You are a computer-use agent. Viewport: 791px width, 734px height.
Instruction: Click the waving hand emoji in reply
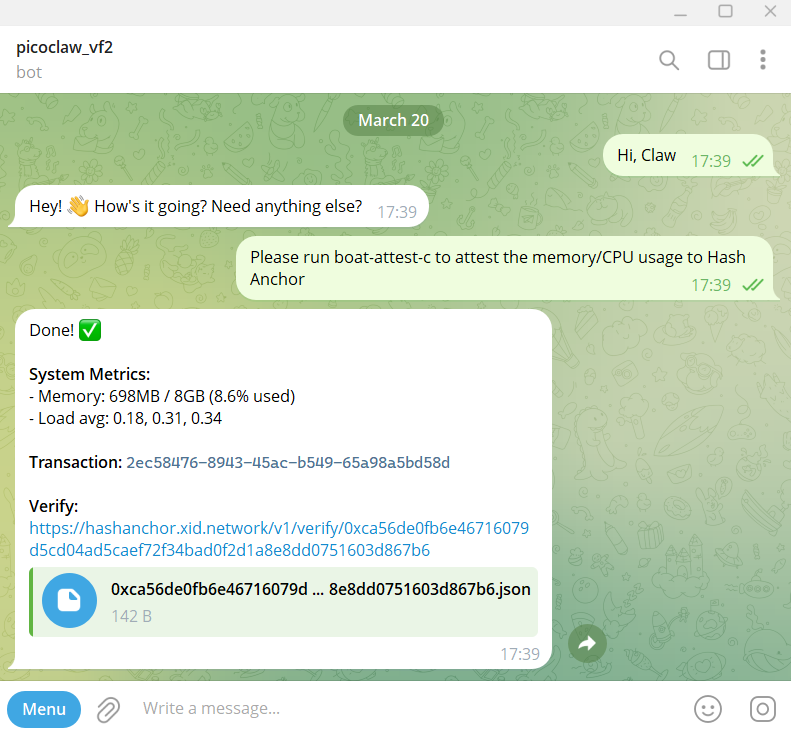[x=78, y=206]
